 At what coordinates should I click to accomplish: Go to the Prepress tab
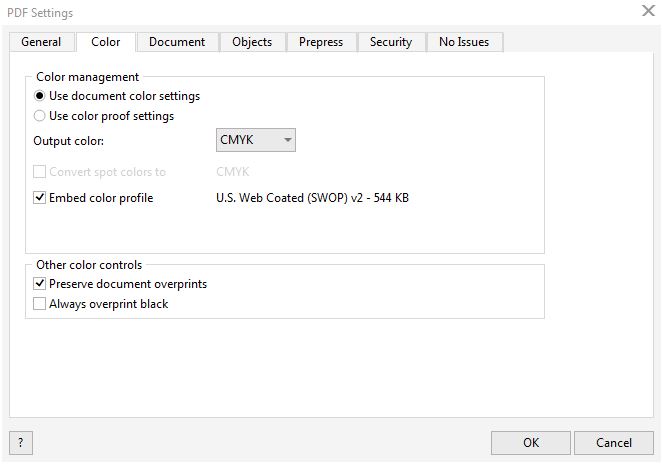coord(321,42)
